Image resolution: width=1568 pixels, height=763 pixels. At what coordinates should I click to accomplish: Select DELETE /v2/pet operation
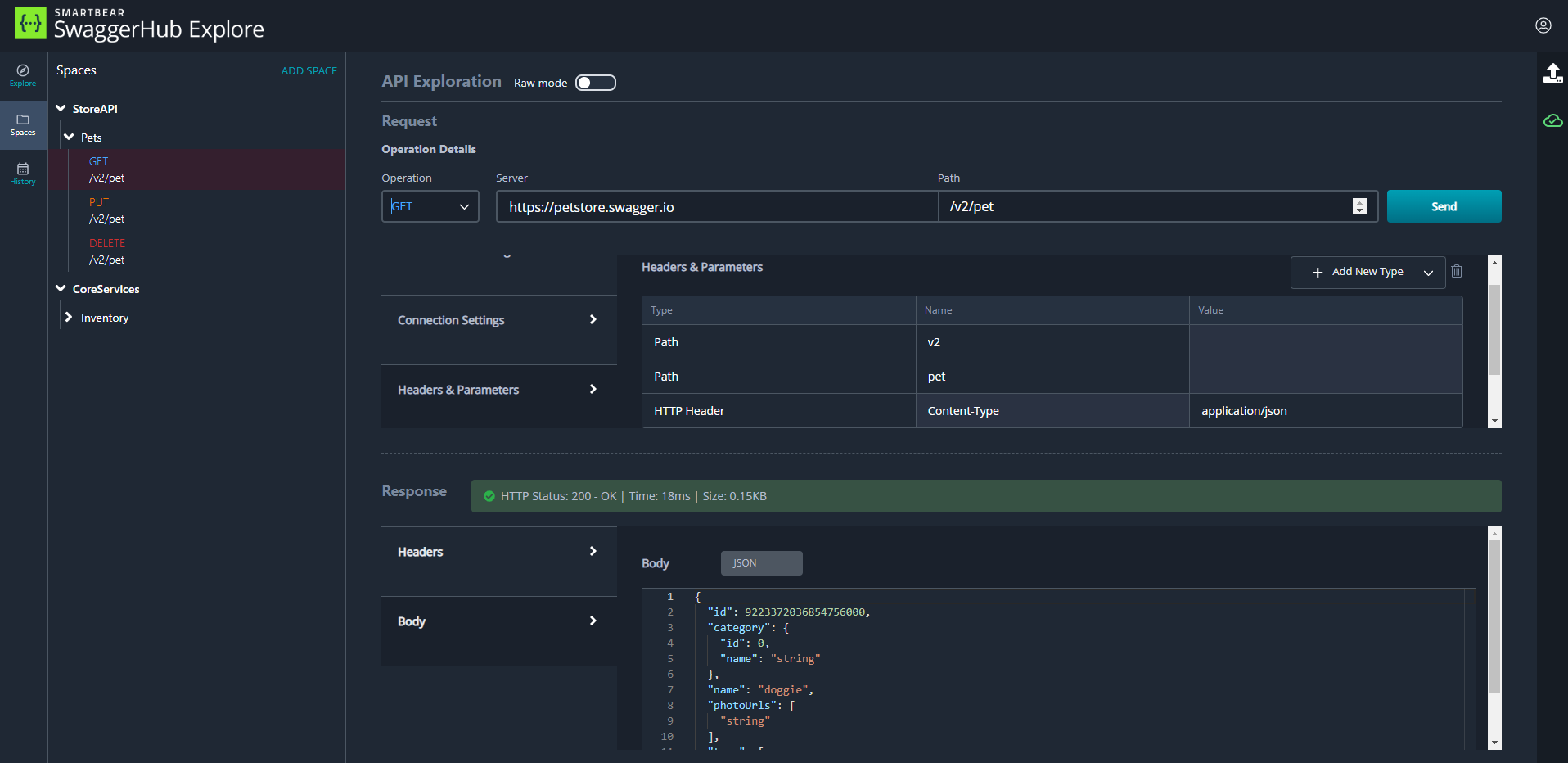click(x=196, y=251)
